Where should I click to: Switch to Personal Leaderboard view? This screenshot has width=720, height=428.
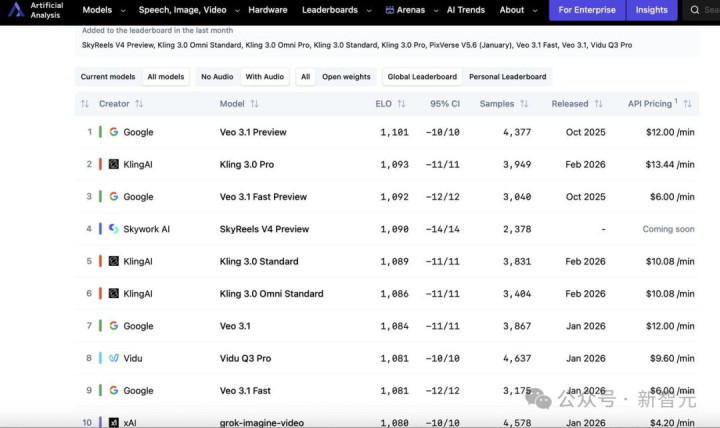[507, 77]
